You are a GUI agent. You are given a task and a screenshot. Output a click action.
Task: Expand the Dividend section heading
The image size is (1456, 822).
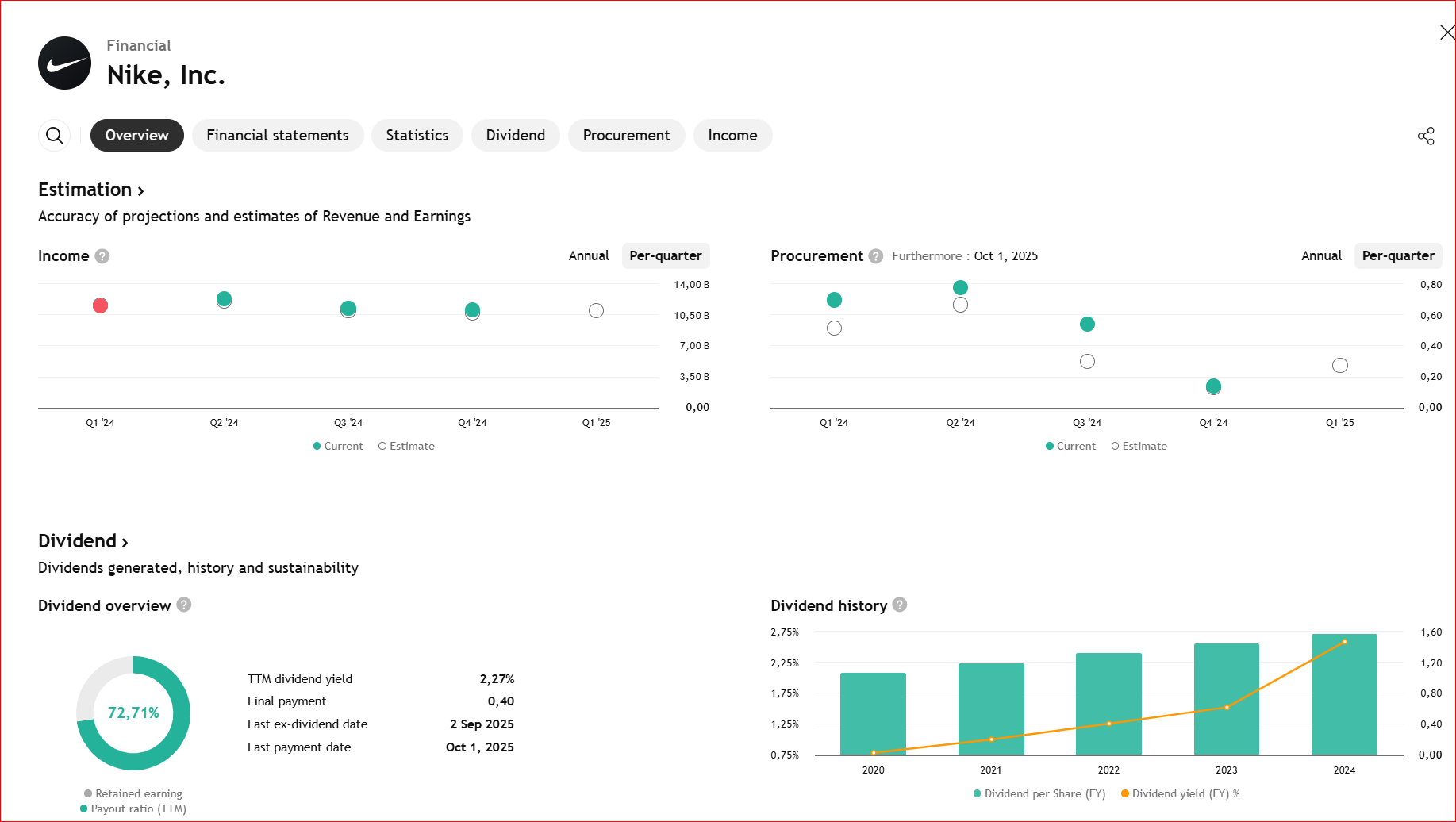83,541
